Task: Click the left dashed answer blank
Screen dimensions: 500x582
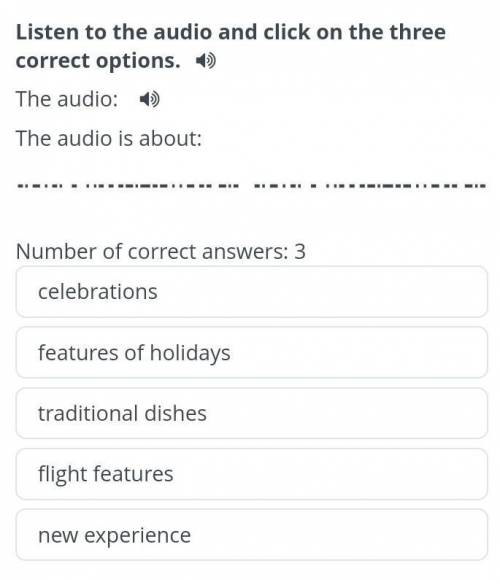Action: (x=128, y=186)
